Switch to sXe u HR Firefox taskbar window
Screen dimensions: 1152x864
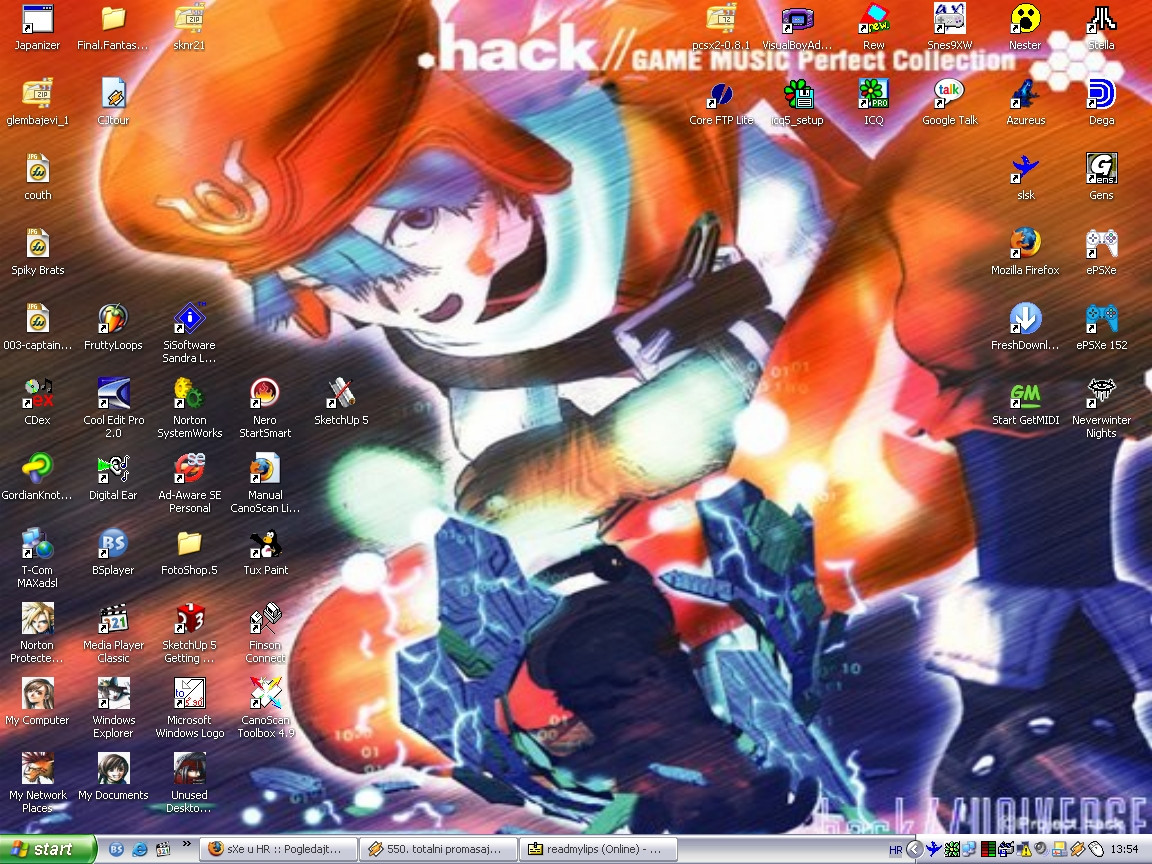(278, 849)
